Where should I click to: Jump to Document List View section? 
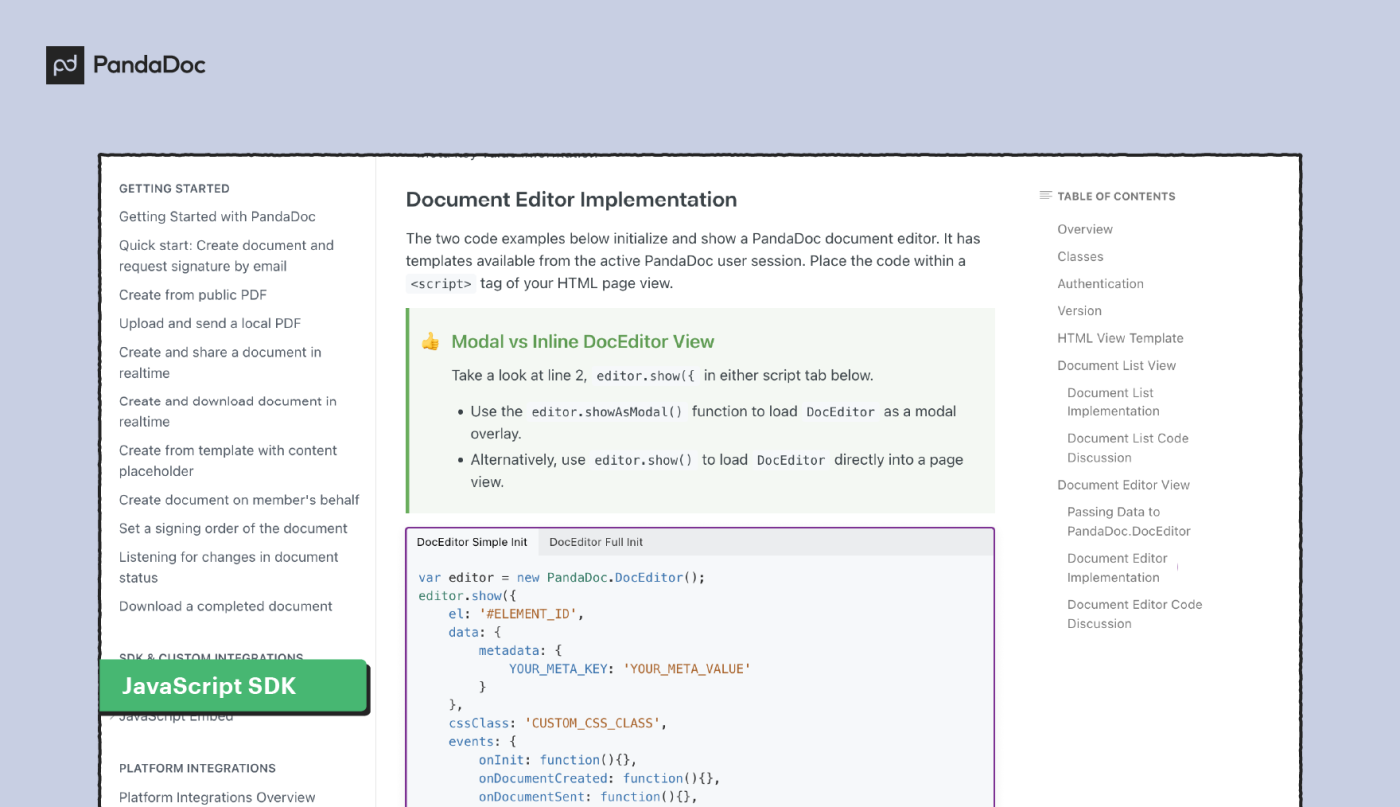1116,366
